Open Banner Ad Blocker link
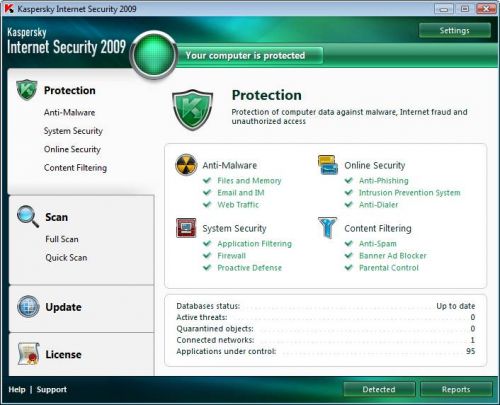This screenshot has height=405, width=500. point(393,256)
